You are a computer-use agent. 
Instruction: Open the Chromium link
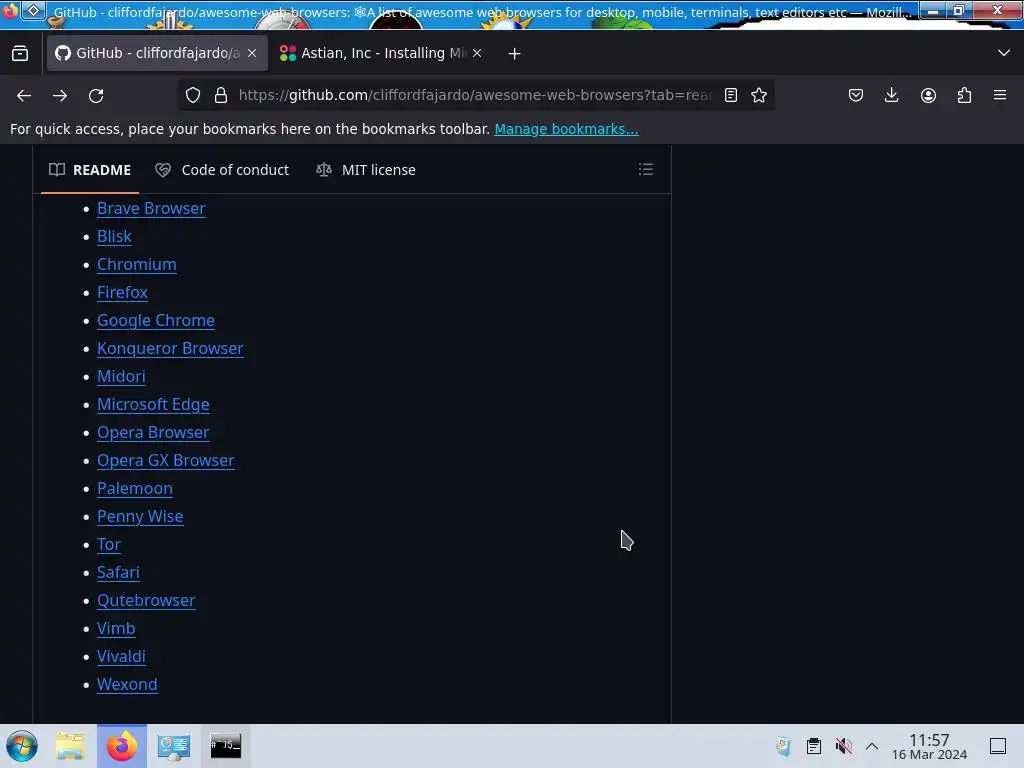tap(136, 264)
